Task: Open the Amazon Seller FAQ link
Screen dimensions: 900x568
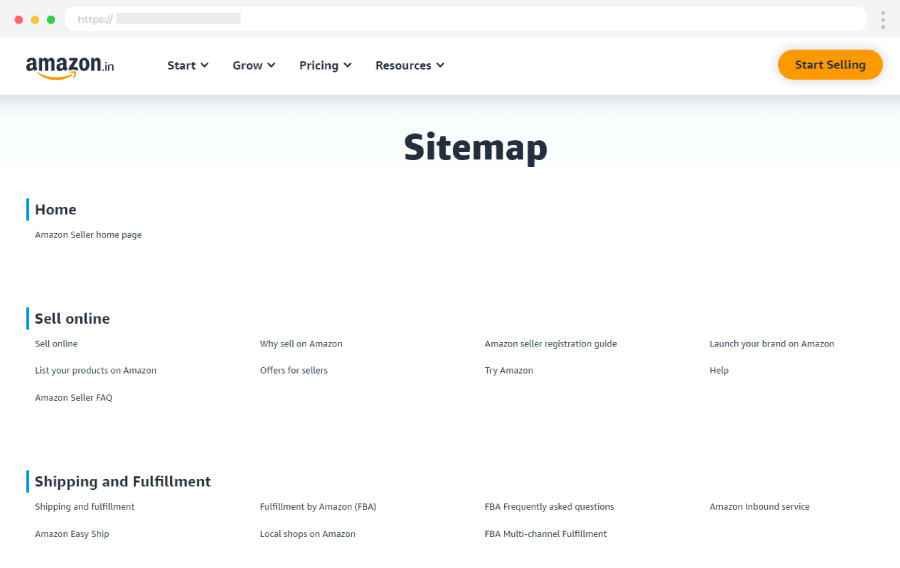Action: click(x=73, y=398)
